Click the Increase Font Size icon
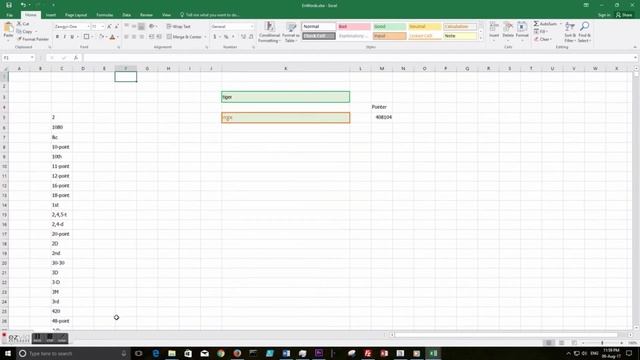This screenshot has height=360, width=640. click(109, 27)
